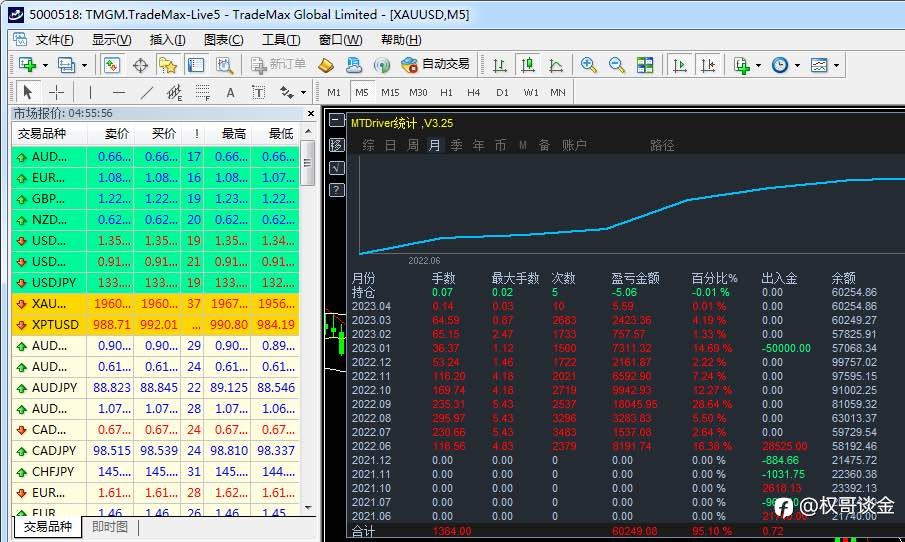Open MetaEditor via the yellow book icon
The image size is (905, 542).
pos(326,65)
